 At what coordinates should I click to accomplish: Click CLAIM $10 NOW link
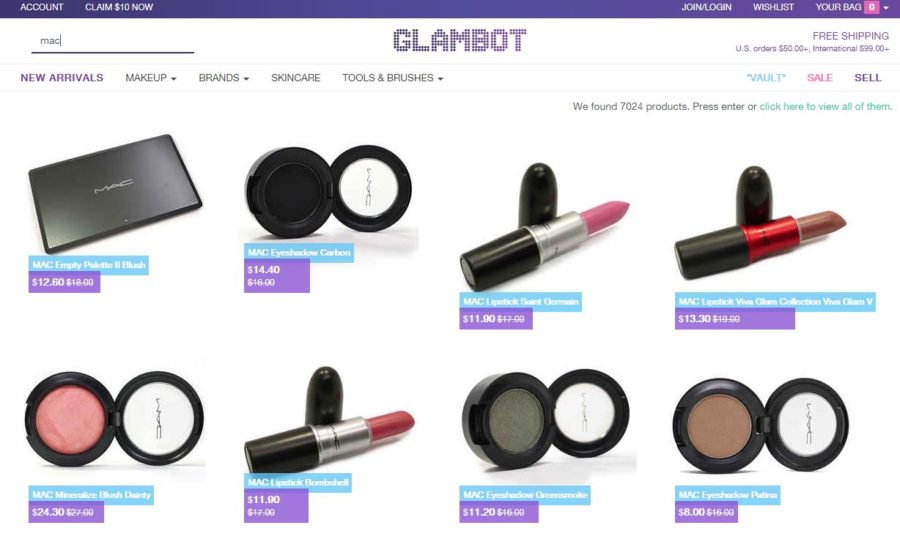click(x=119, y=7)
